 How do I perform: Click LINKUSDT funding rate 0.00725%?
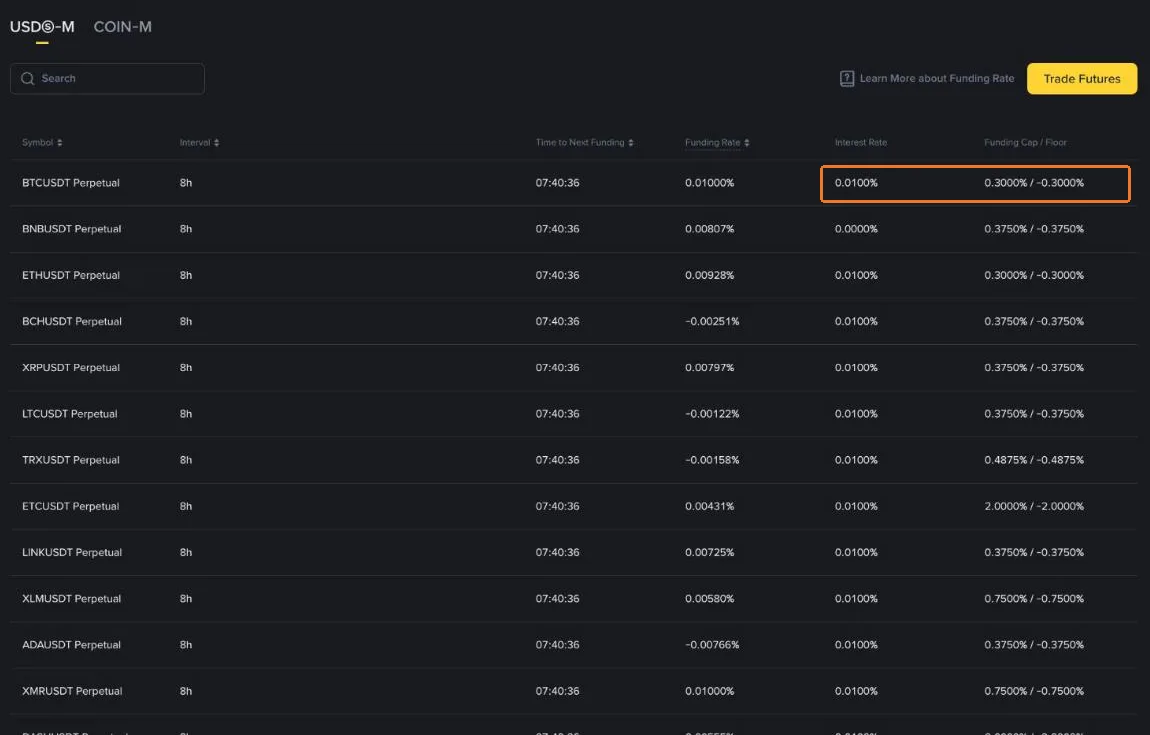[709, 552]
